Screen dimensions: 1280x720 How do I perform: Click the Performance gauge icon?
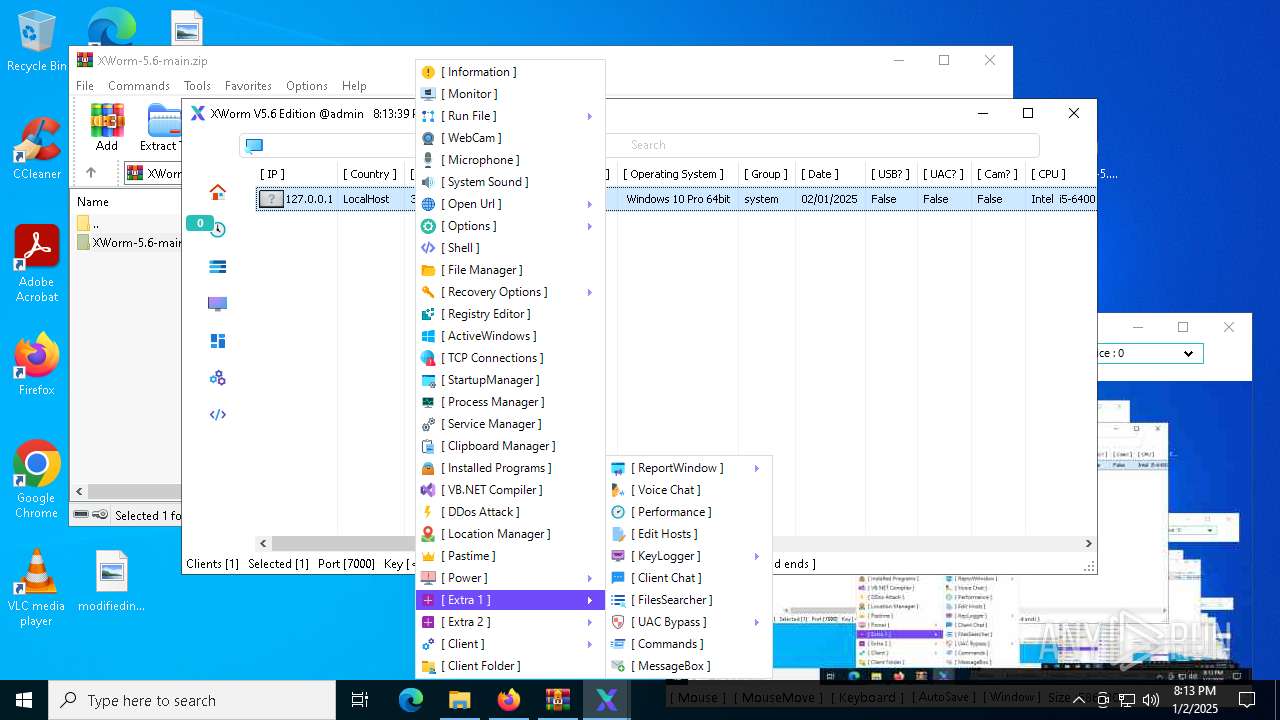point(618,512)
